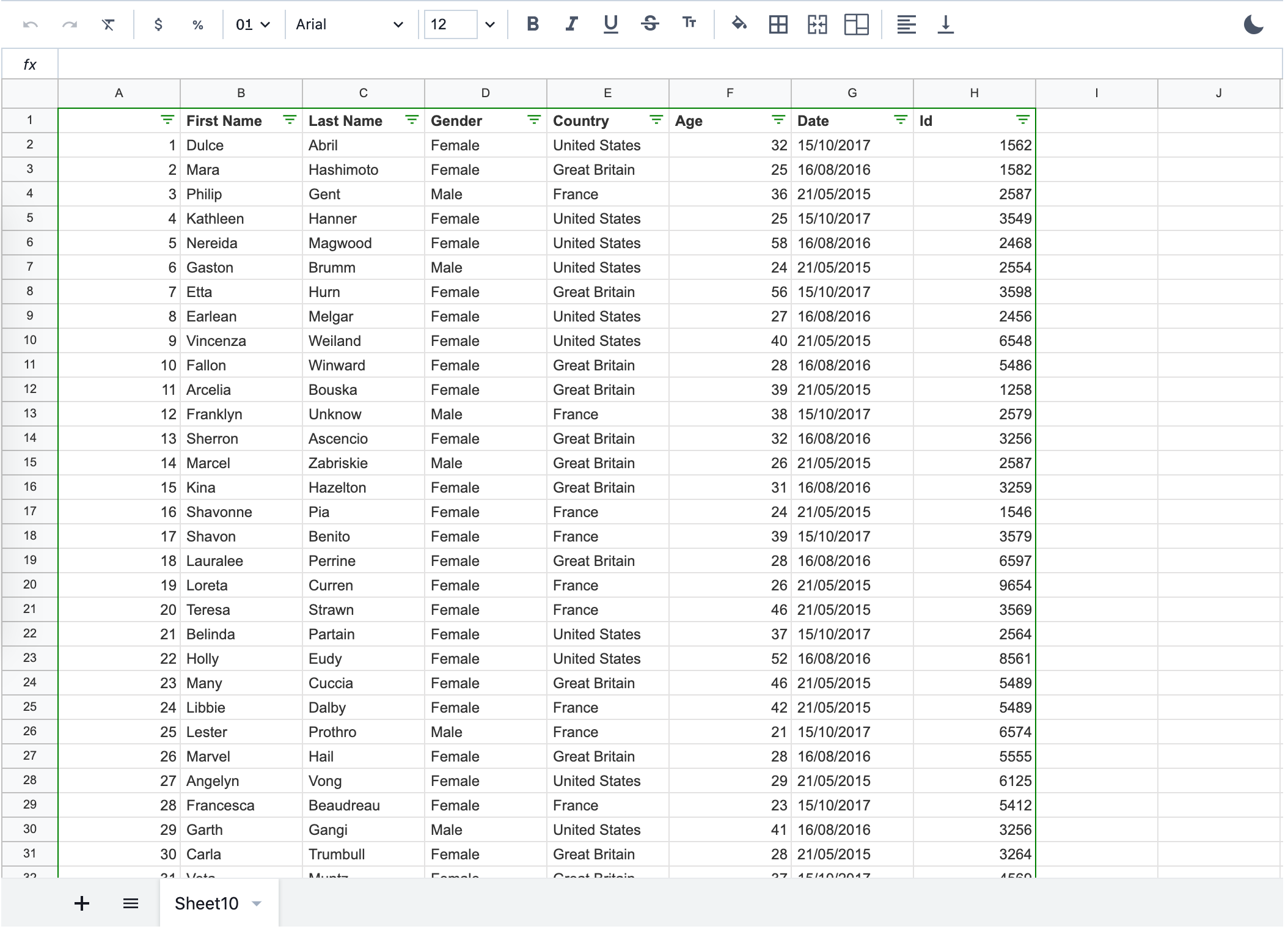Merge selected cells
1288x929 pixels.
(817, 24)
